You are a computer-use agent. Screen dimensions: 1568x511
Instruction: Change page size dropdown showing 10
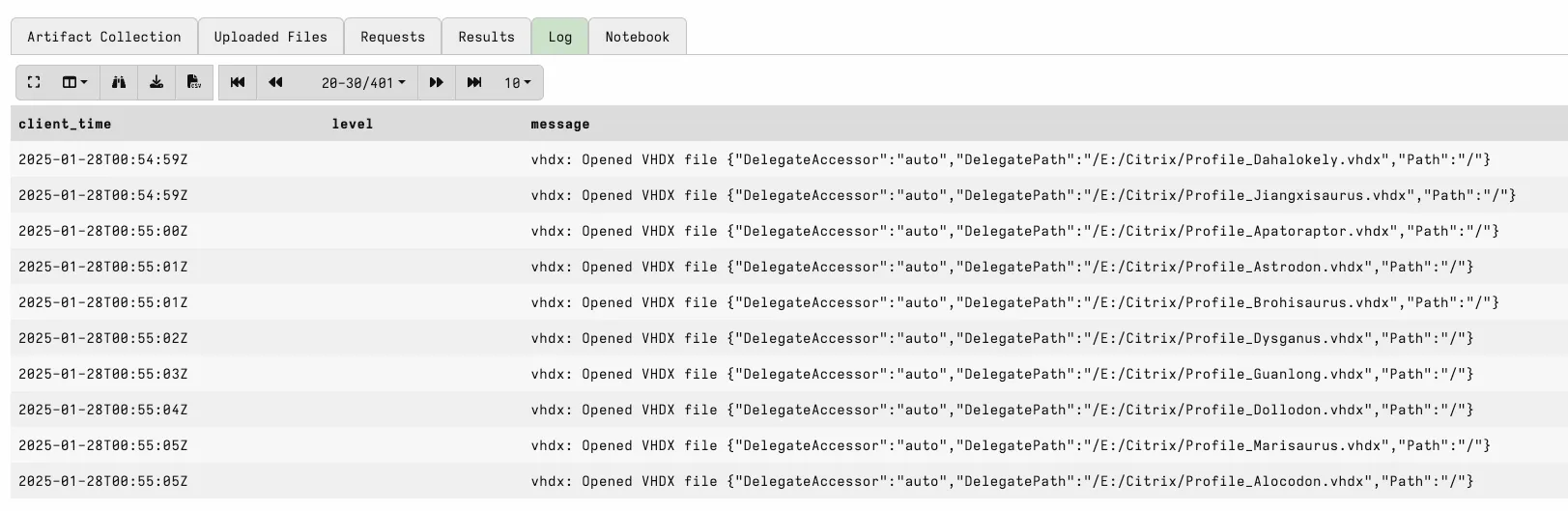518,83
